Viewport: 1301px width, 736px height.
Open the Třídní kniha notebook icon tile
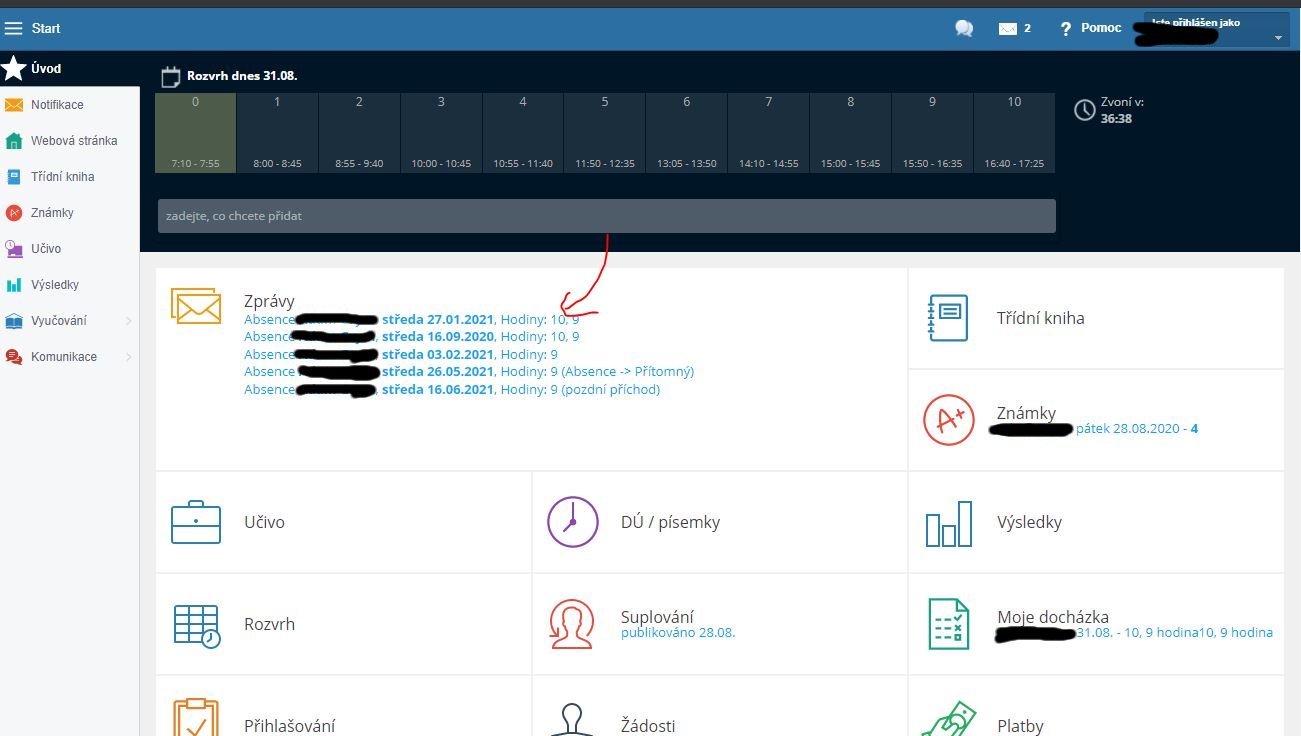point(948,318)
